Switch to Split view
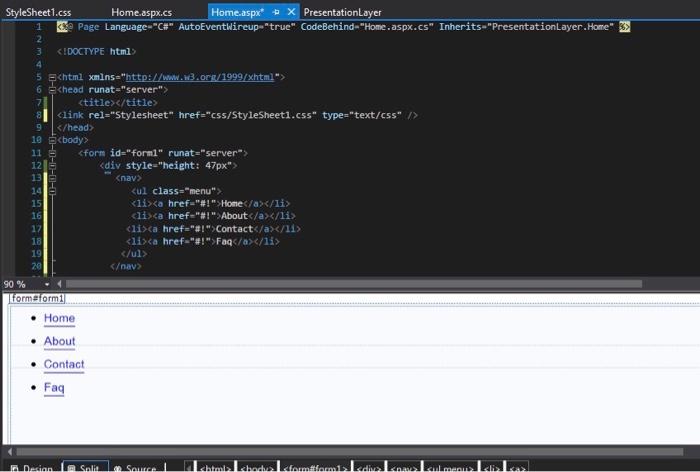The image size is (700, 472). click(x=85, y=468)
